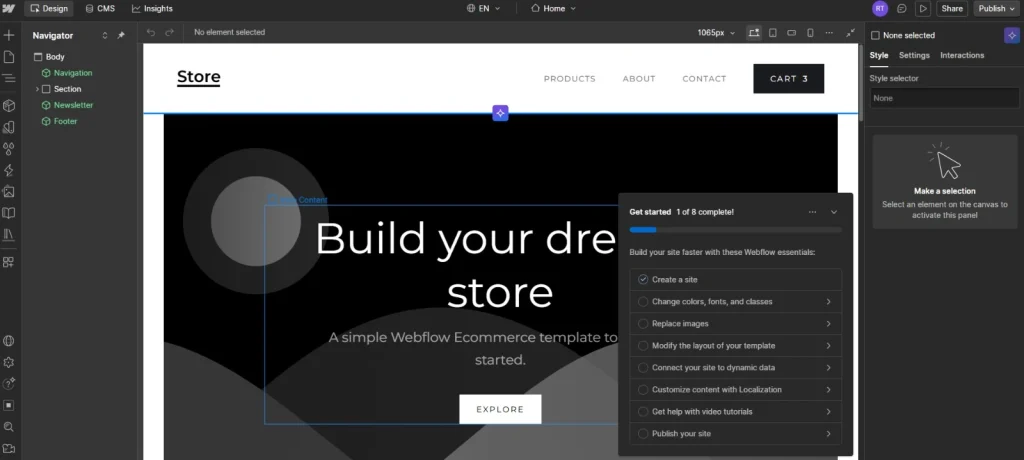The width and height of the screenshot is (1024, 460).
Task: Switch to CMS tab
Action: [100, 8]
